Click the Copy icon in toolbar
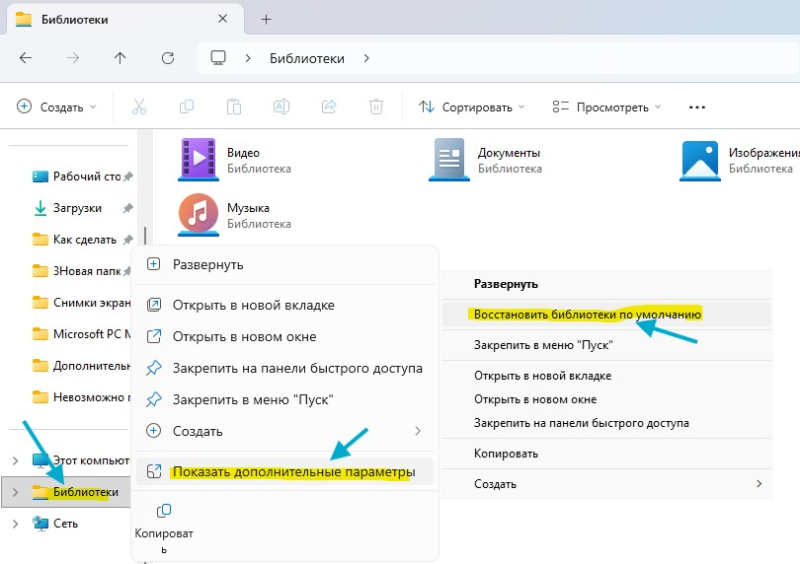 tap(187, 107)
